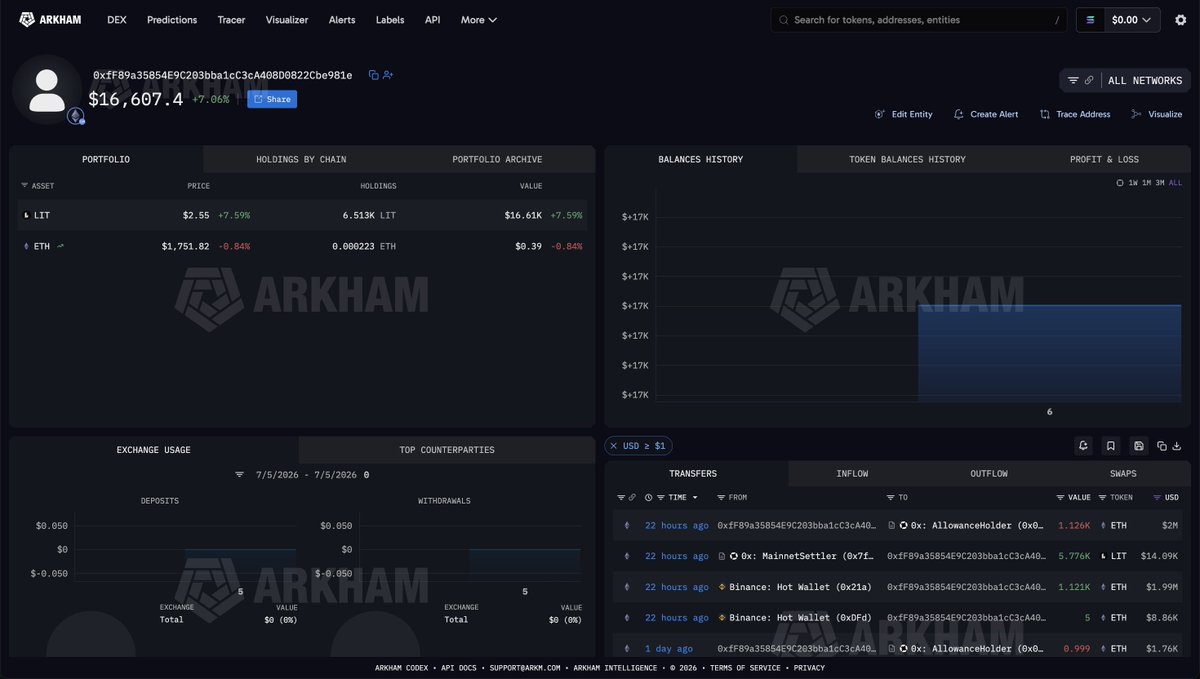Open the DEX menu item
The image size is (1200, 679).
pyautogui.click(x=117, y=20)
